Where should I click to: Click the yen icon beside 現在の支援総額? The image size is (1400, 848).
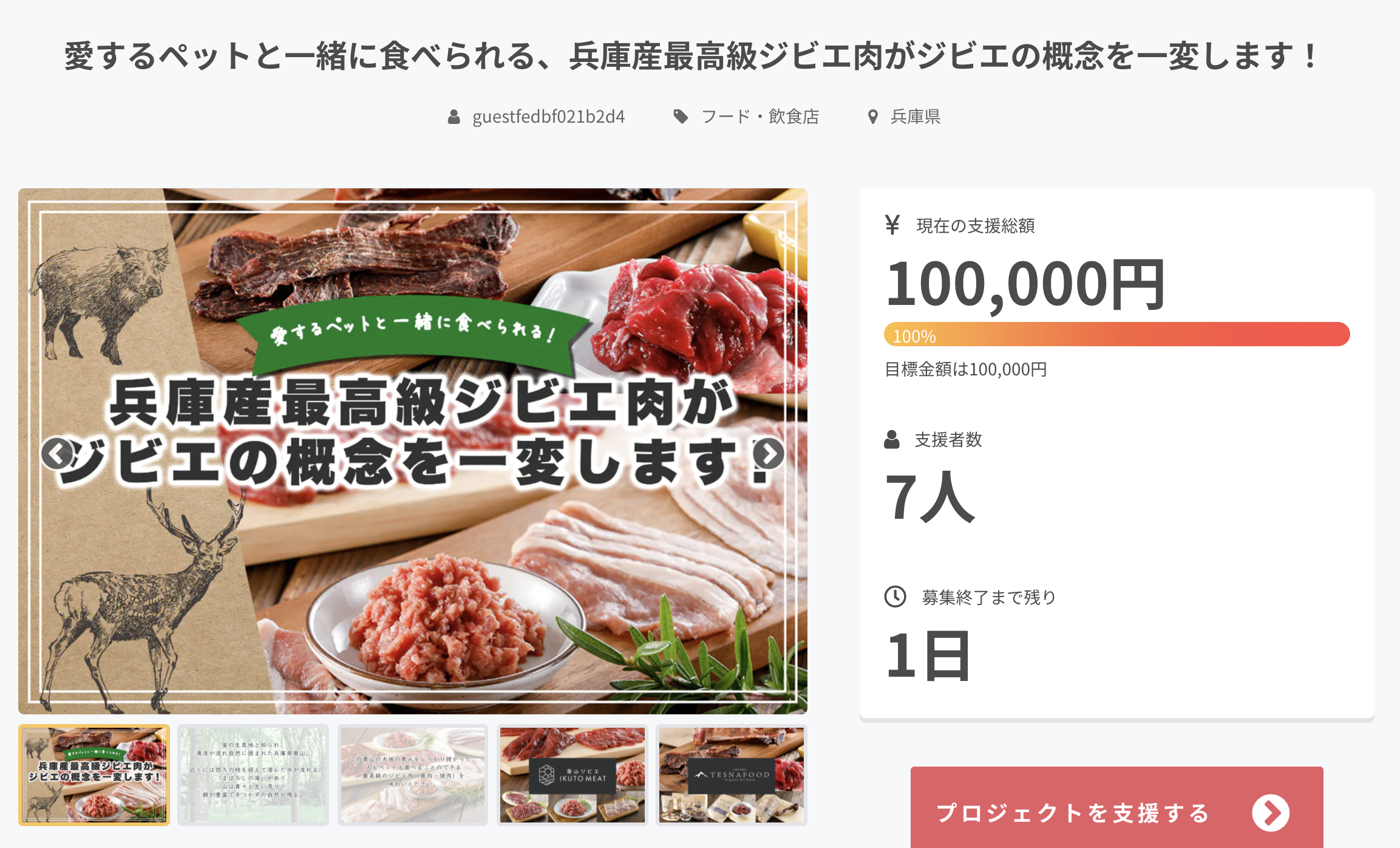pyautogui.click(x=892, y=225)
